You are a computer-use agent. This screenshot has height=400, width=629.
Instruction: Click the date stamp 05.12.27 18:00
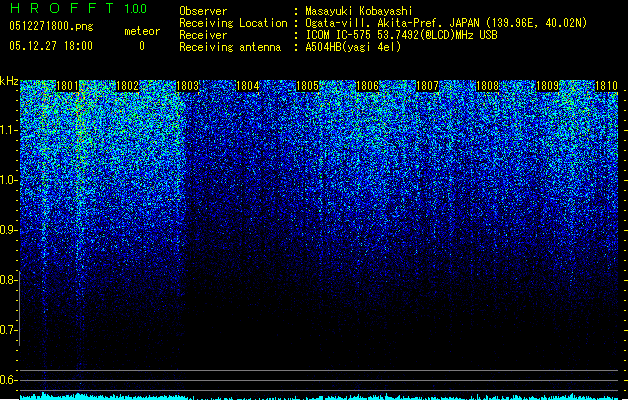coord(51,46)
